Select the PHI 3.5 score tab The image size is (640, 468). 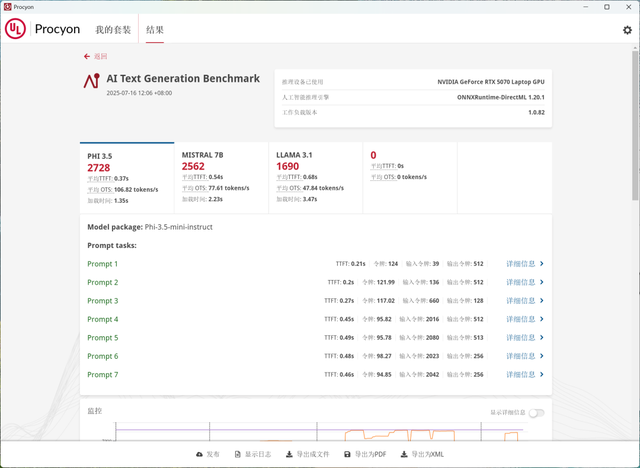pos(127,177)
